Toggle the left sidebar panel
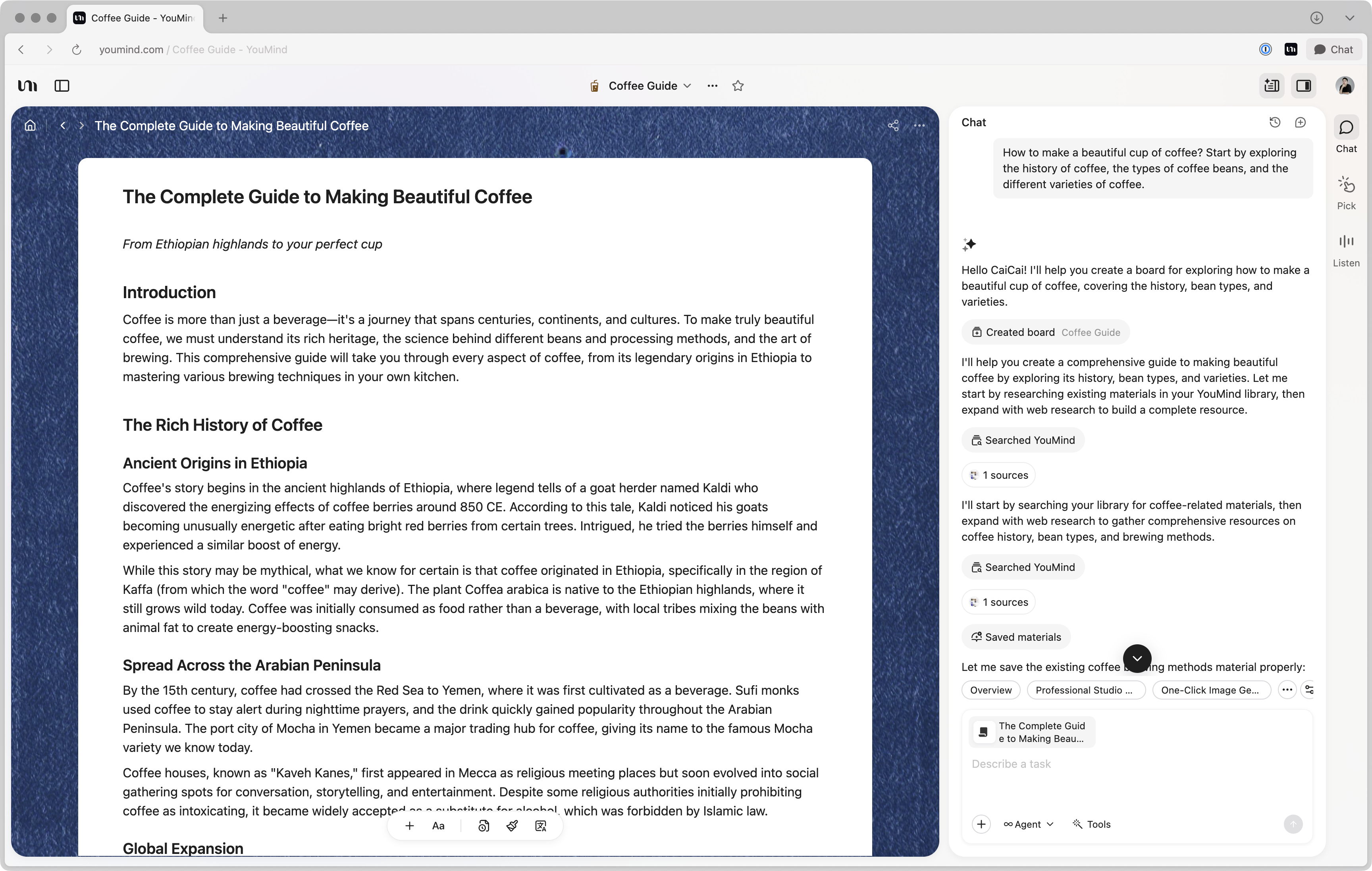The image size is (1372, 871). (x=62, y=86)
